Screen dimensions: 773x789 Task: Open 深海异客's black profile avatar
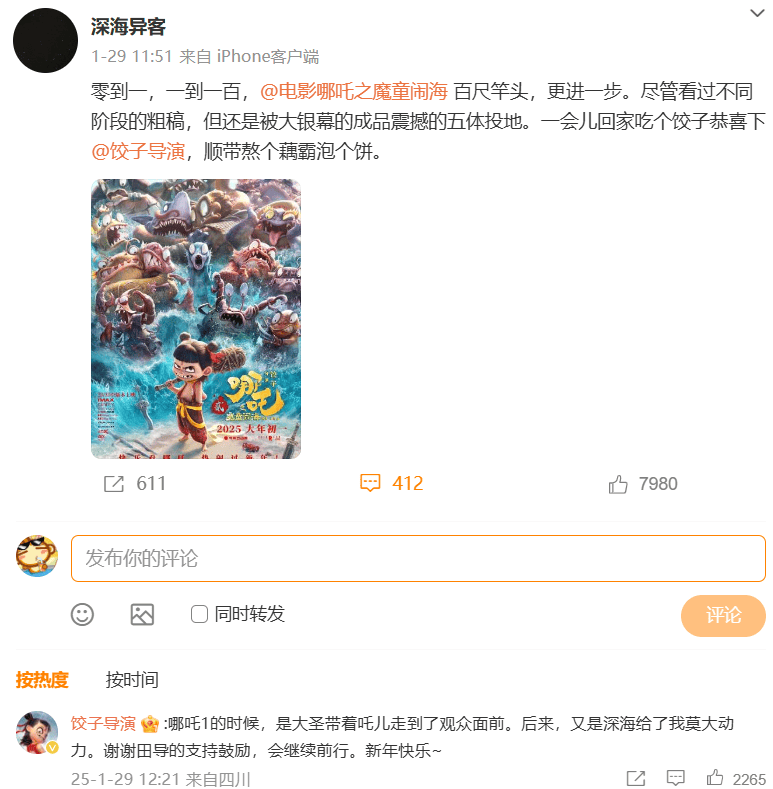click(45, 40)
